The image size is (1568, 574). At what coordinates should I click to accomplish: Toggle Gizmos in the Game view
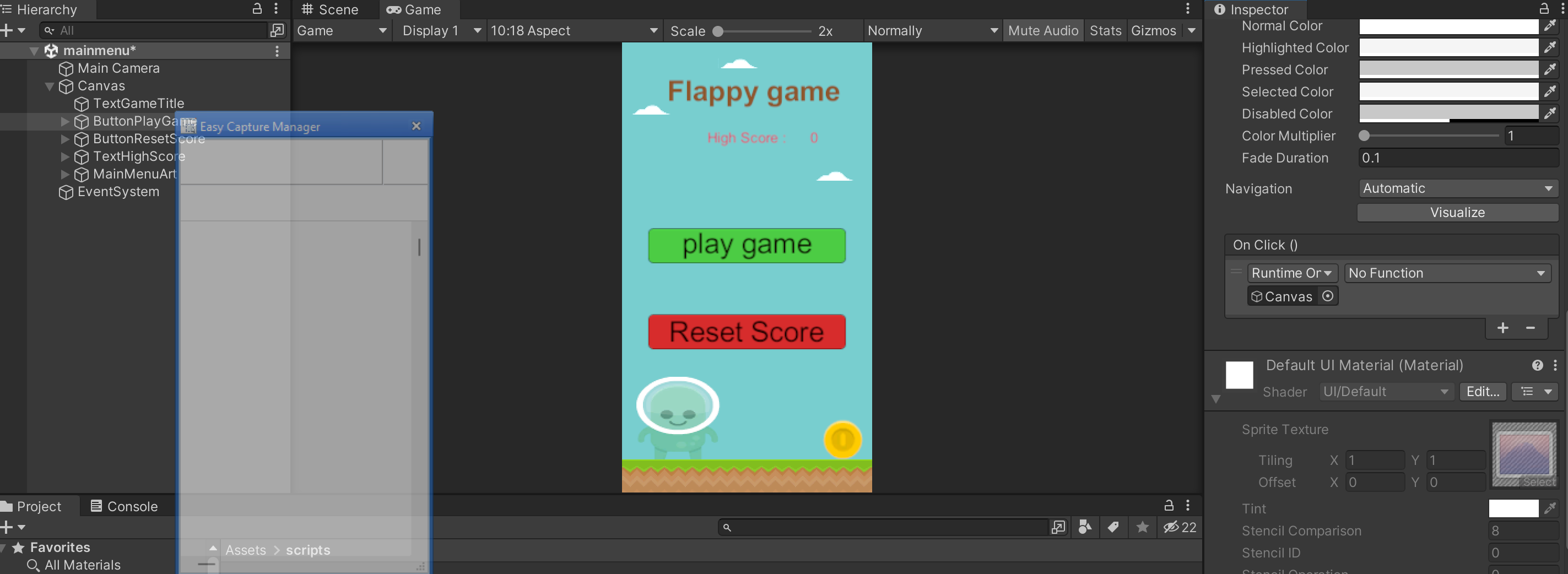(x=1153, y=30)
